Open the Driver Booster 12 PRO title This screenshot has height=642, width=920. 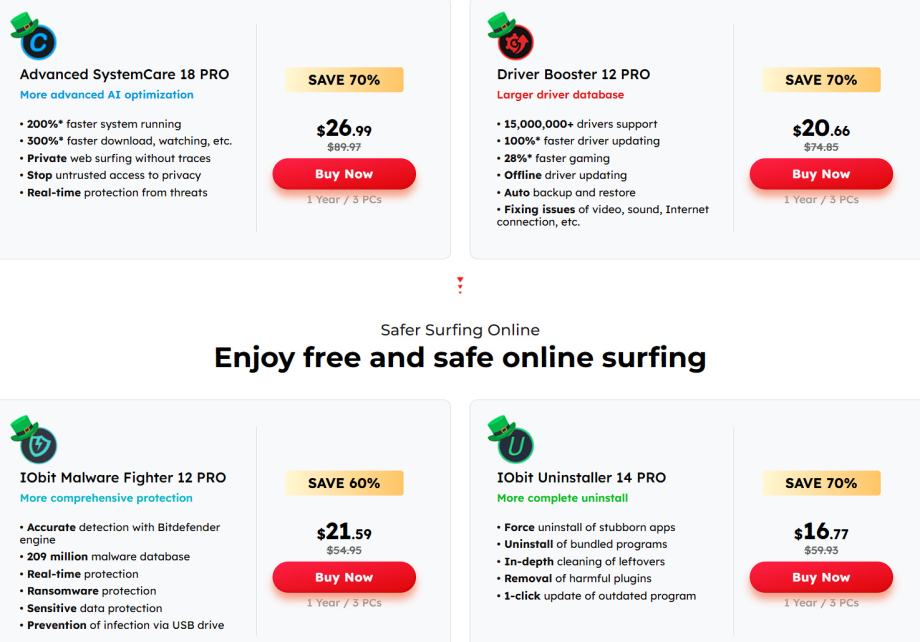[573, 74]
